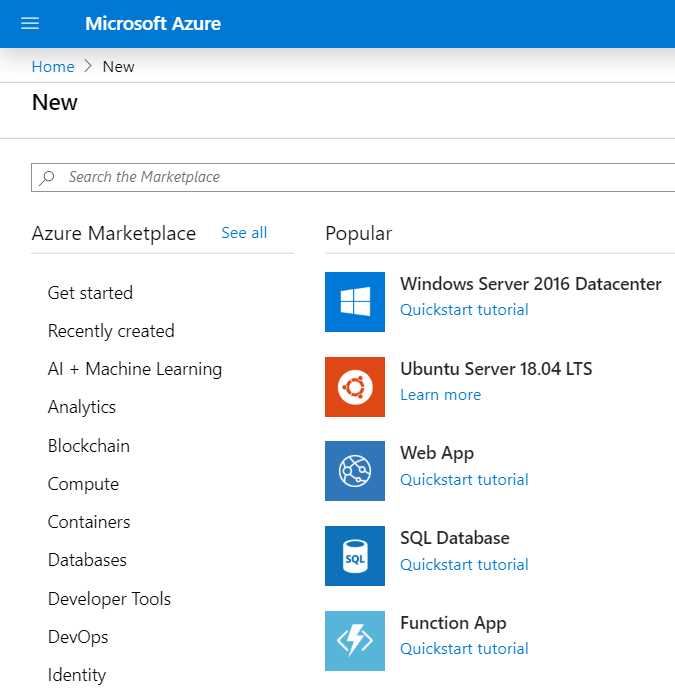The image size is (675, 689).
Task: Open Quickstart tutorial under Function App
Action: point(464,649)
